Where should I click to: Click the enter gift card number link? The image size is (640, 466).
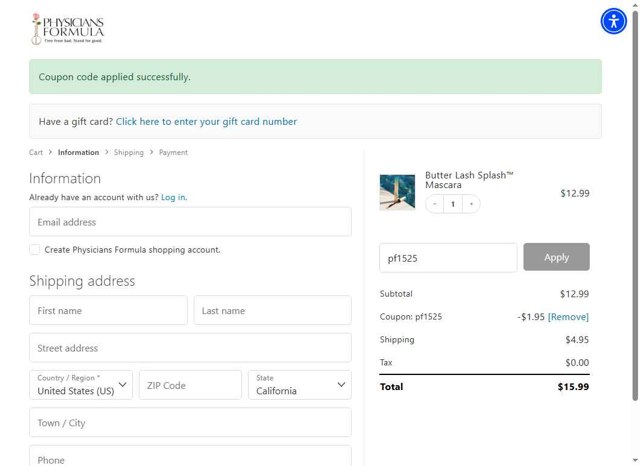(206, 122)
